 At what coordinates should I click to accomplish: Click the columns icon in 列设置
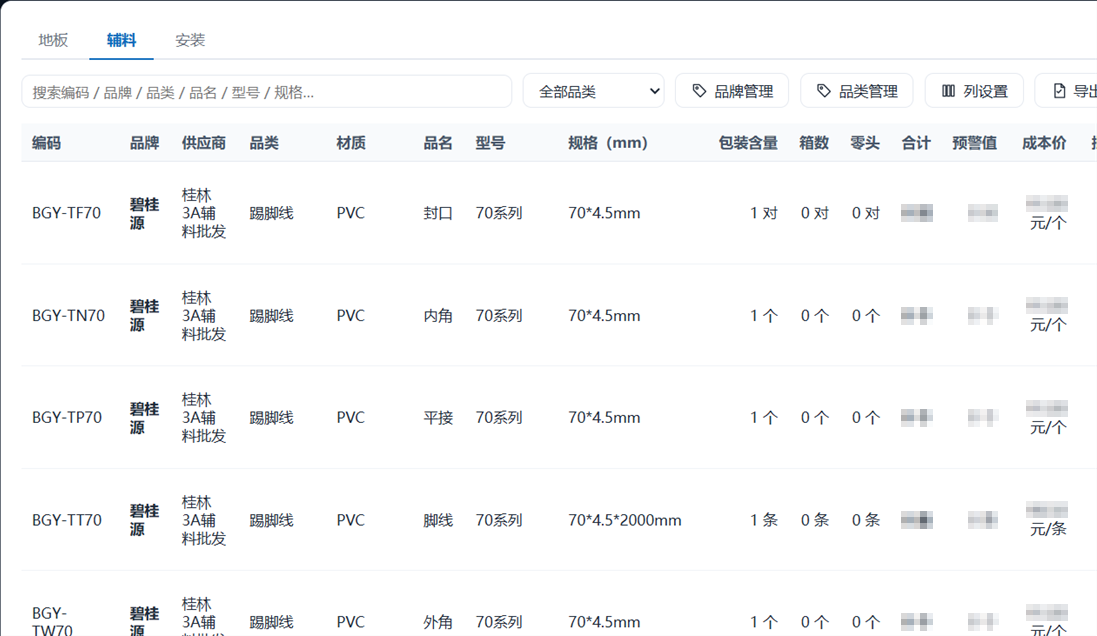point(948,91)
